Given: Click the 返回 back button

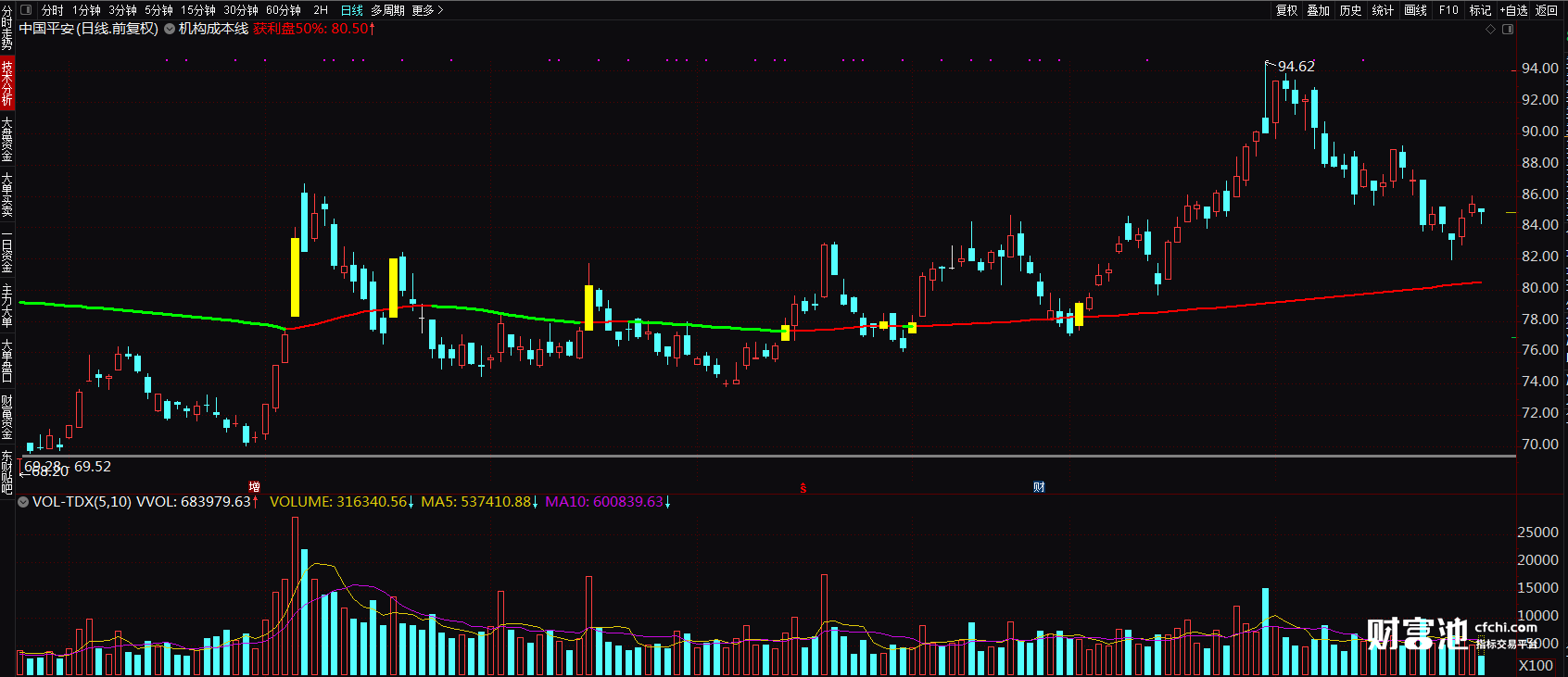Looking at the screenshot, I should click(1547, 10).
